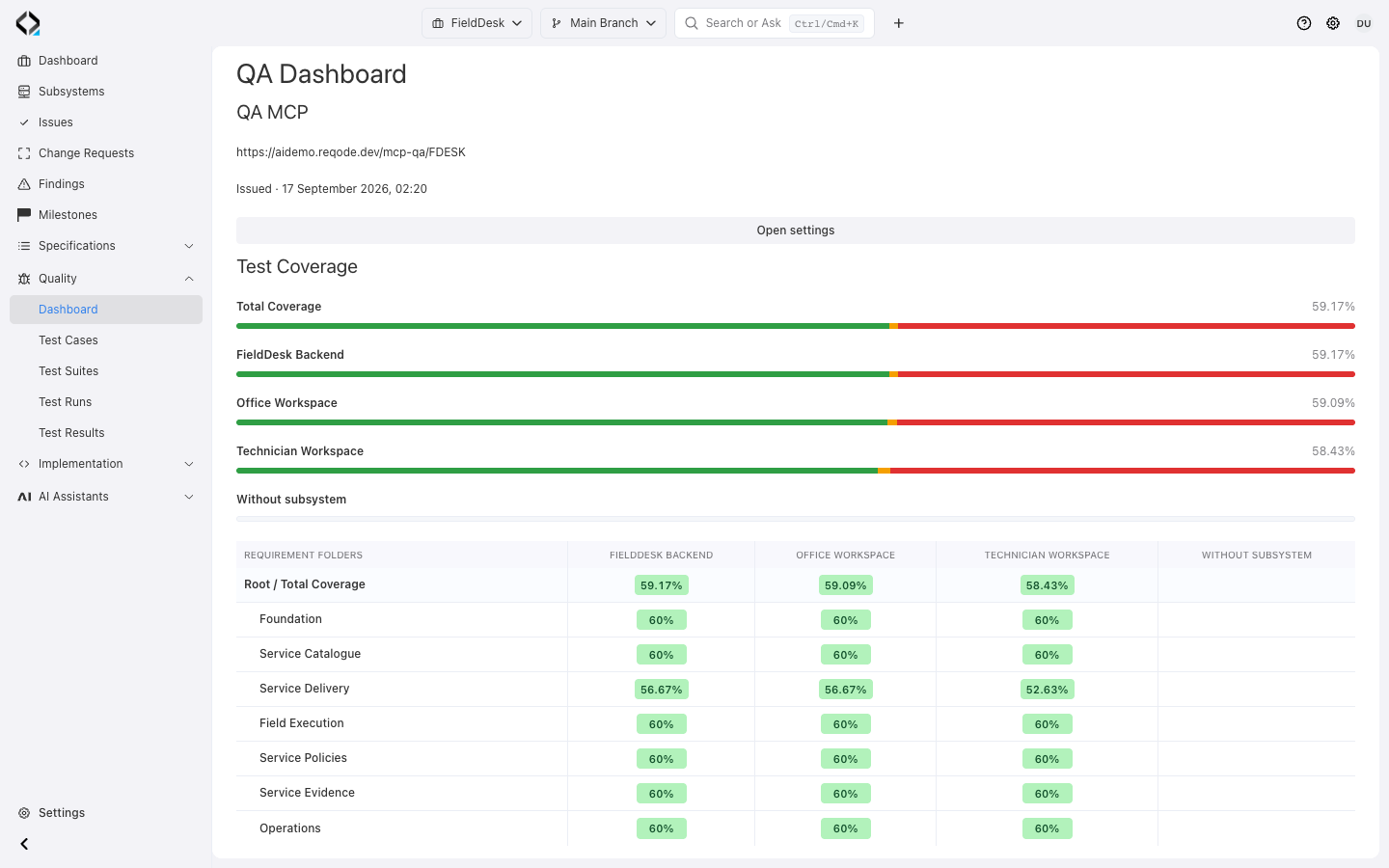The height and width of the screenshot is (868, 1389).
Task: Expand the AI Assistants section chevron
Action: click(x=189, y=497)
